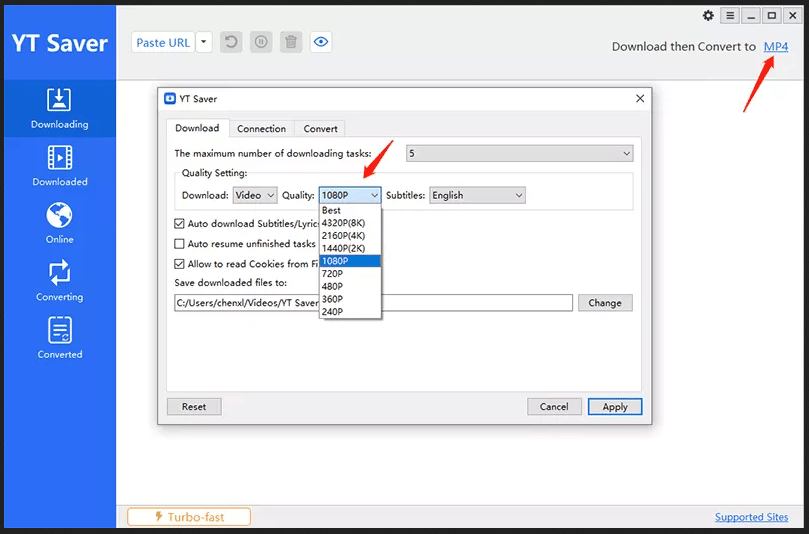Toggle Allow to read Cookies checkbox

tap(180, 264)
